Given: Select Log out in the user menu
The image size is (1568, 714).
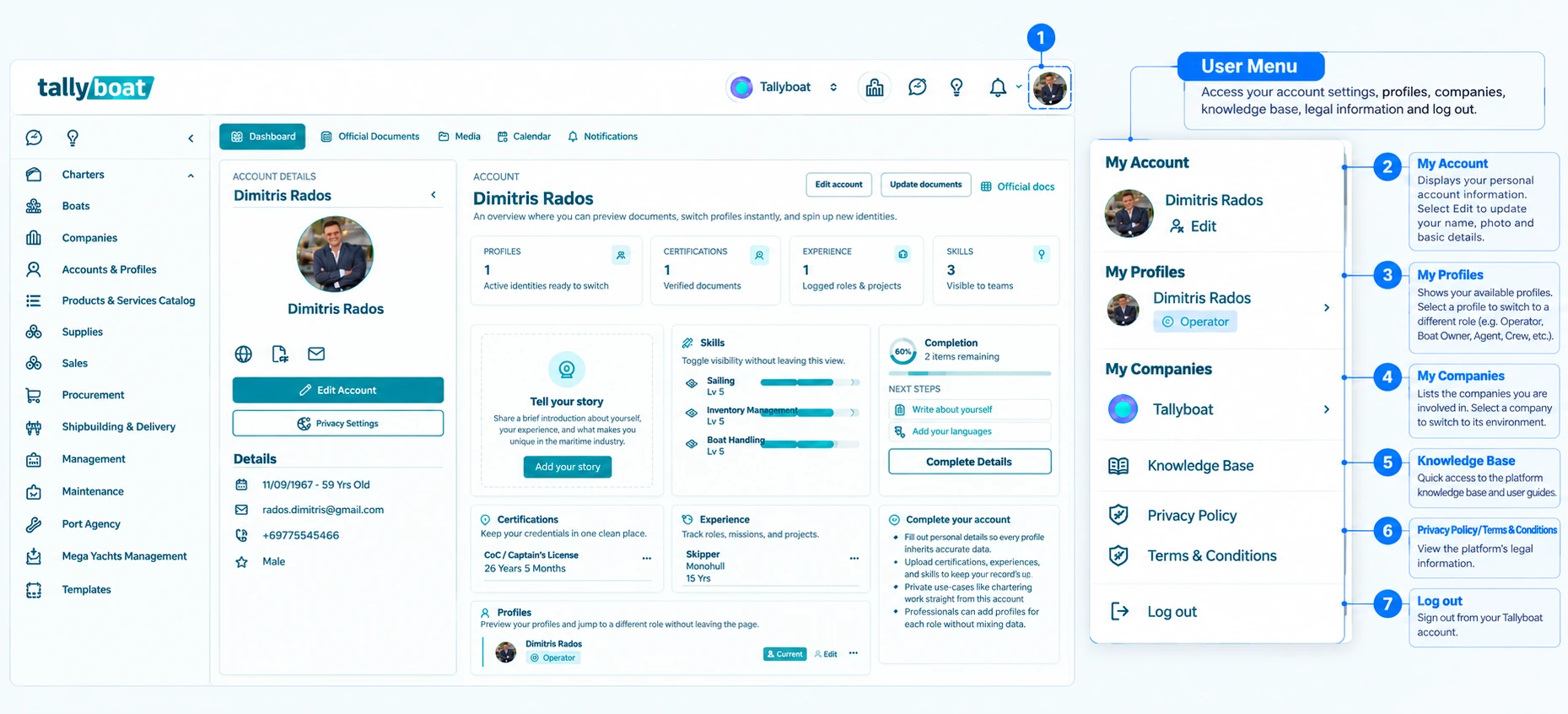Looking at the screenshot, I should [x=1172, y=612].
